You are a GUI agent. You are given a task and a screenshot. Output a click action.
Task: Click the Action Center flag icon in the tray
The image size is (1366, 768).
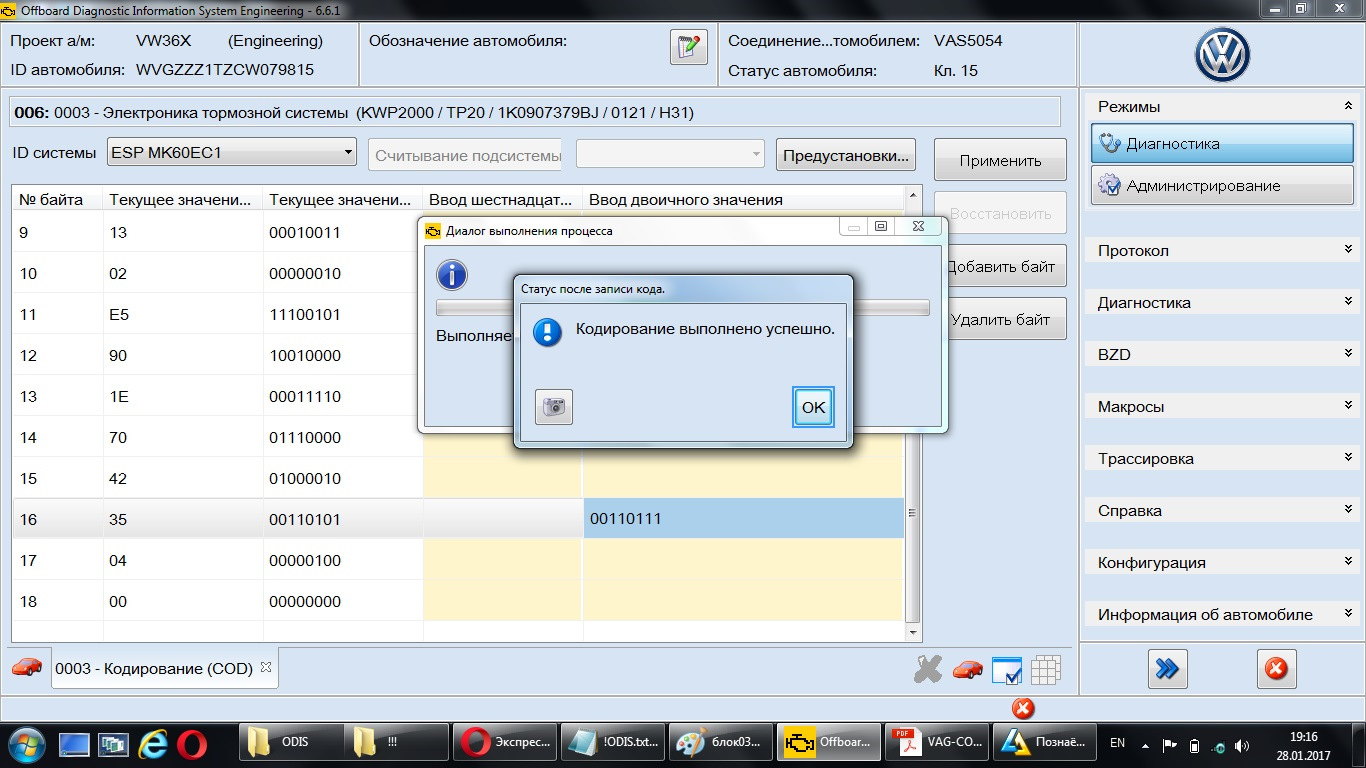click(x=1169, y=745)
